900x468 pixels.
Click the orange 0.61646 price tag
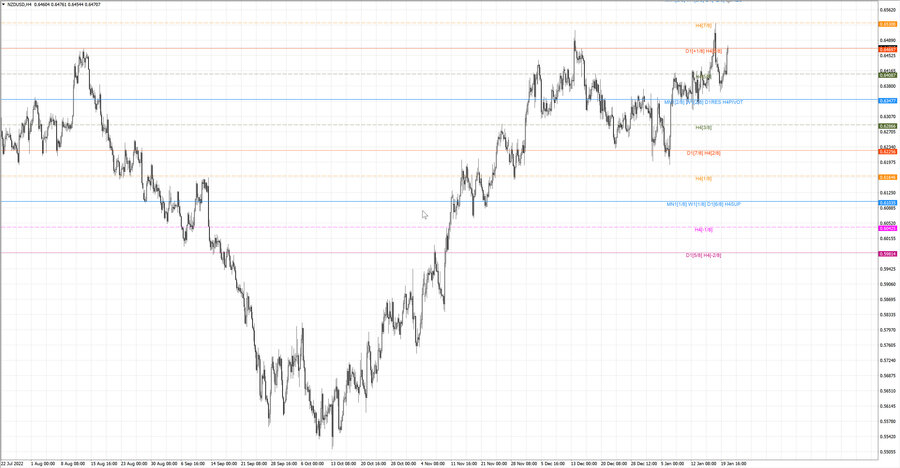pos(888,177)
